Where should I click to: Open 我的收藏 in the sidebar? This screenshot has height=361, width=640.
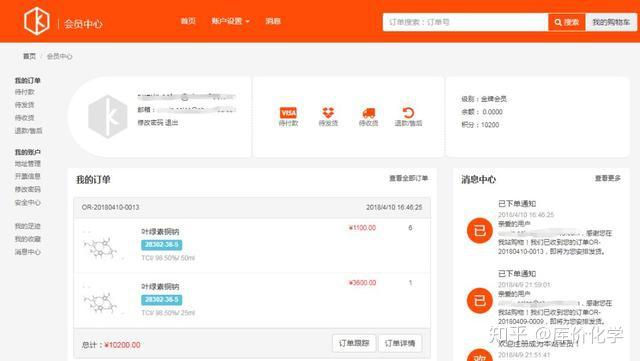tap(28, 239)
